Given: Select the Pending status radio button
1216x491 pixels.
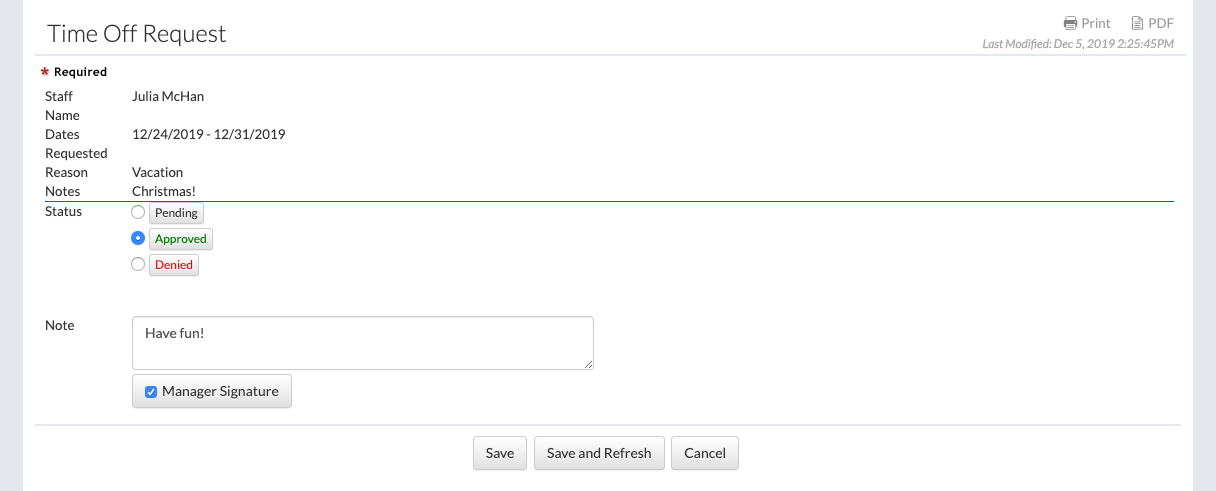Looking at the screenshot, I should click(138, 212).
